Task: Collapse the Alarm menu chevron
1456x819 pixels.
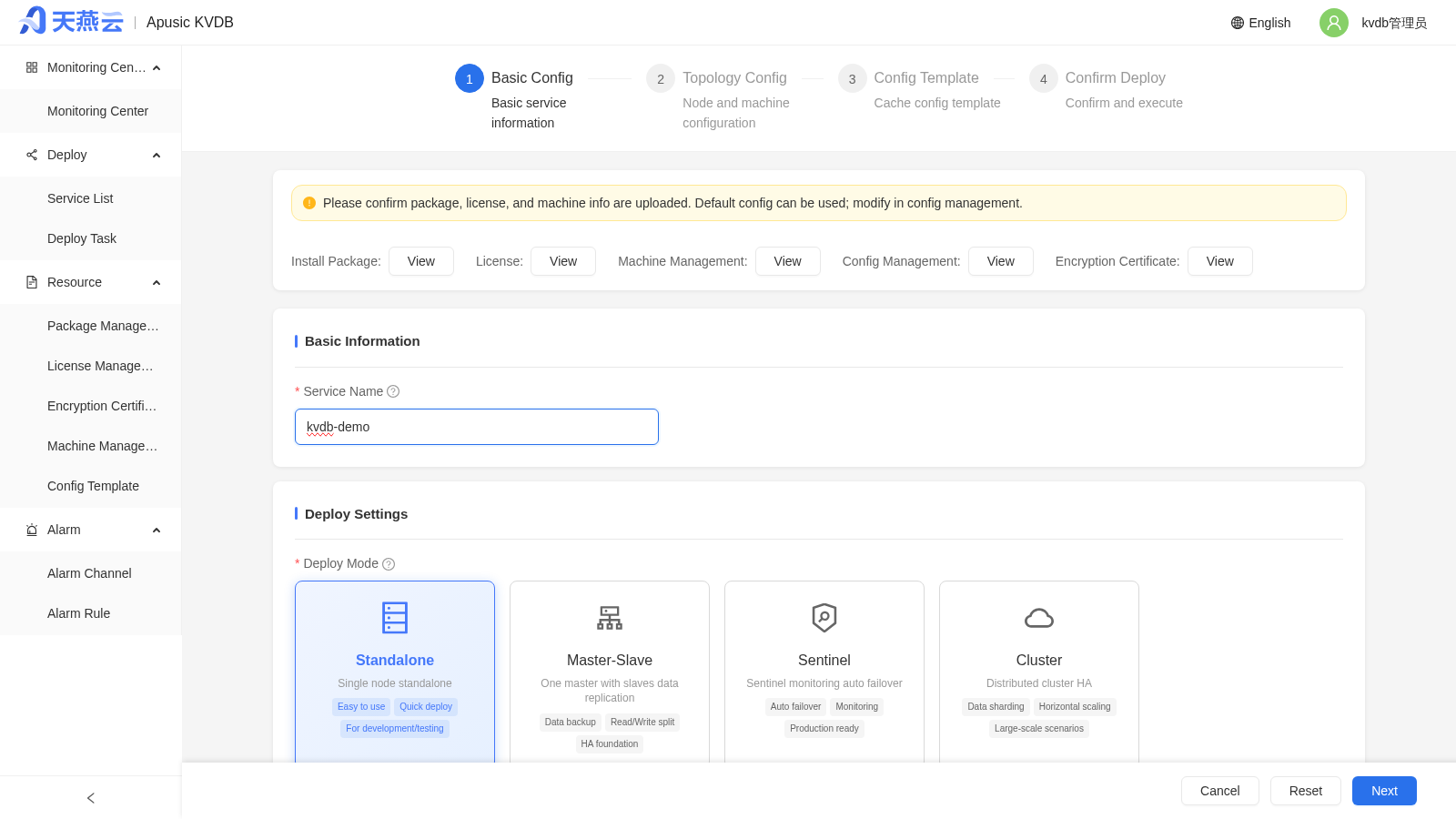Action: [x=157, y=531]
